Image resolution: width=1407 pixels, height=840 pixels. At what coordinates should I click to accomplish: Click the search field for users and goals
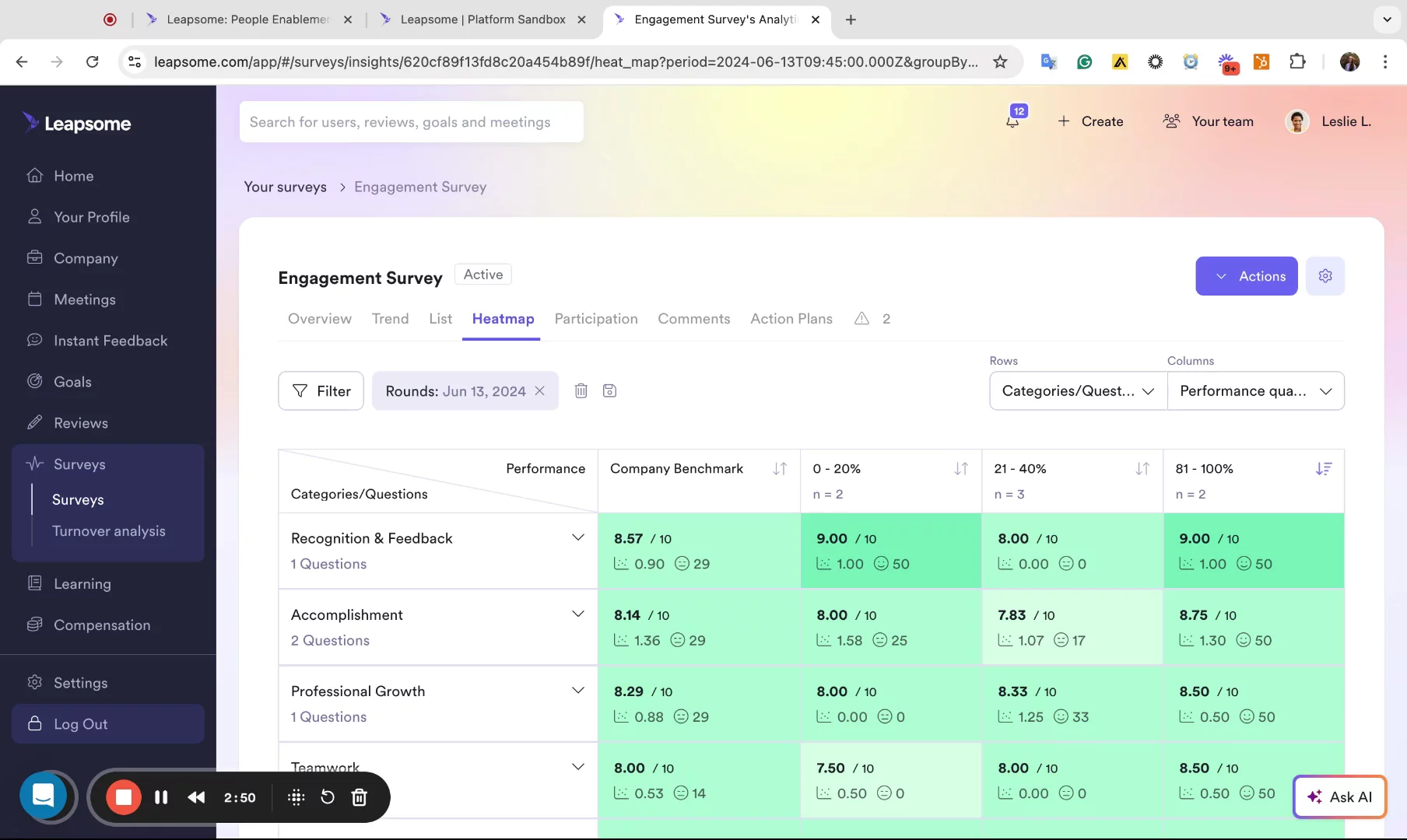[411, 122]
